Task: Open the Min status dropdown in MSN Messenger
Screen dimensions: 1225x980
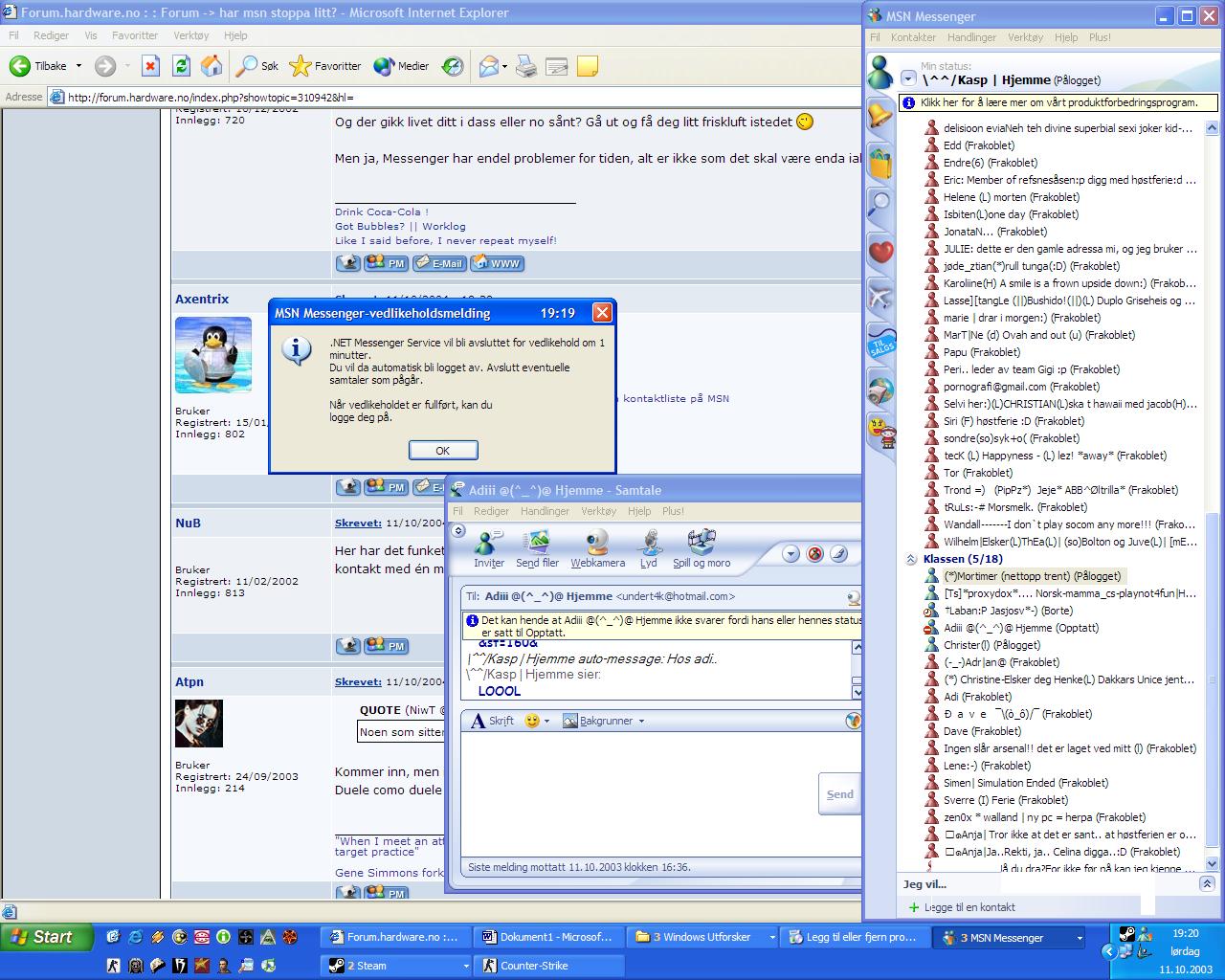Action: 908,79
